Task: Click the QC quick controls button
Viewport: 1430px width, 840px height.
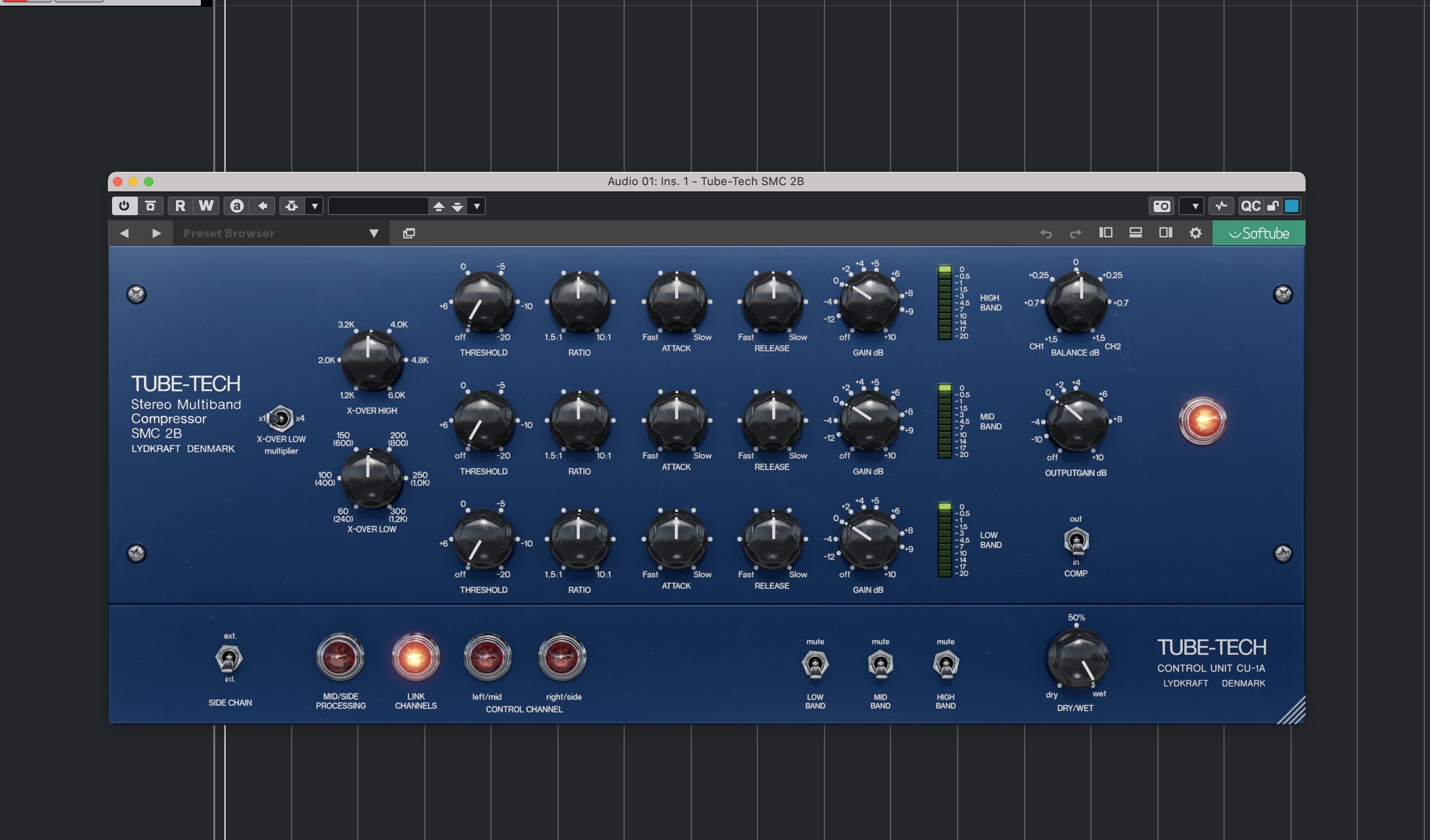Action: [x=1251, y=206]
